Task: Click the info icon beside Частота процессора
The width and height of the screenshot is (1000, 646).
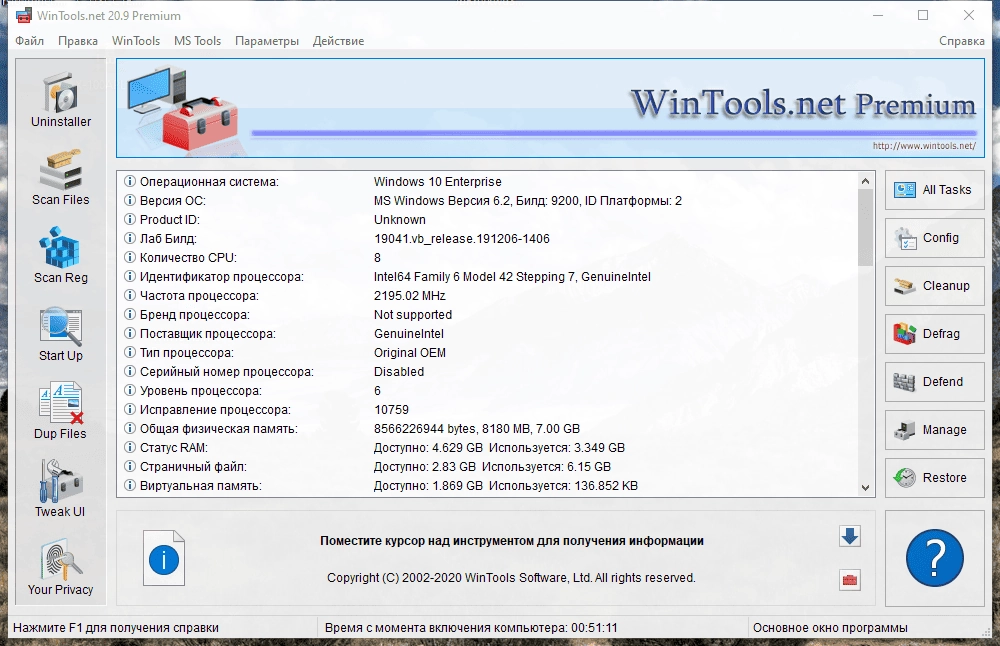Action: coord(129,295)
